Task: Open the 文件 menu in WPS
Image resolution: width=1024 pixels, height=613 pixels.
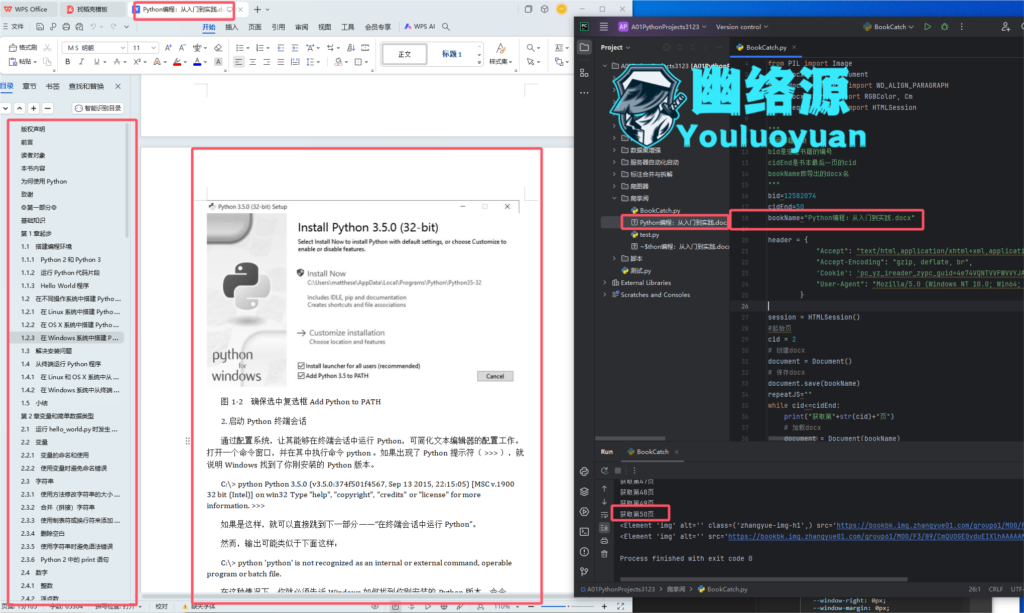Action: [14, 27]
